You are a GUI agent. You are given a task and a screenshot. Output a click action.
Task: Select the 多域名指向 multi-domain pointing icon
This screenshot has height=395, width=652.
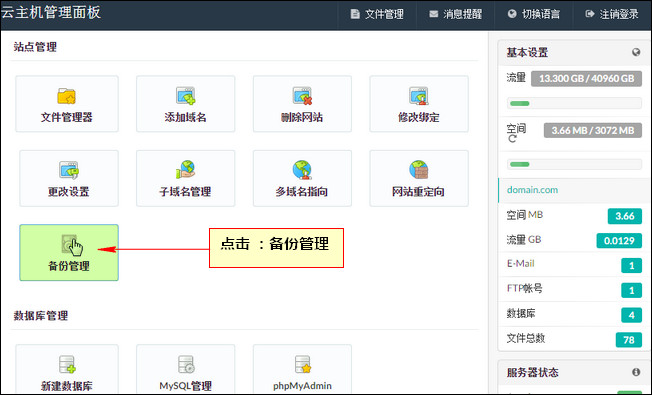click(302, 178)
